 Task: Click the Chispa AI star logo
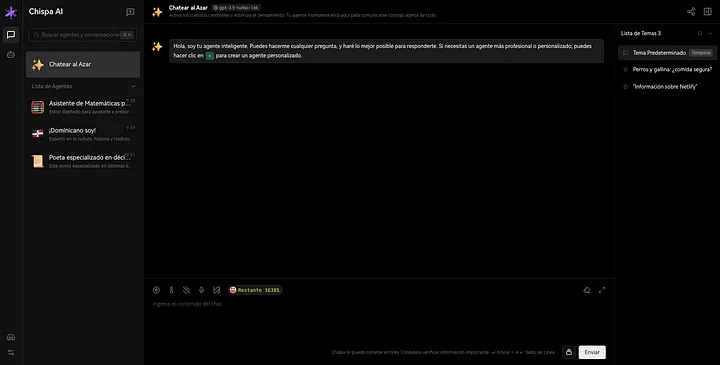pos(11,12)
